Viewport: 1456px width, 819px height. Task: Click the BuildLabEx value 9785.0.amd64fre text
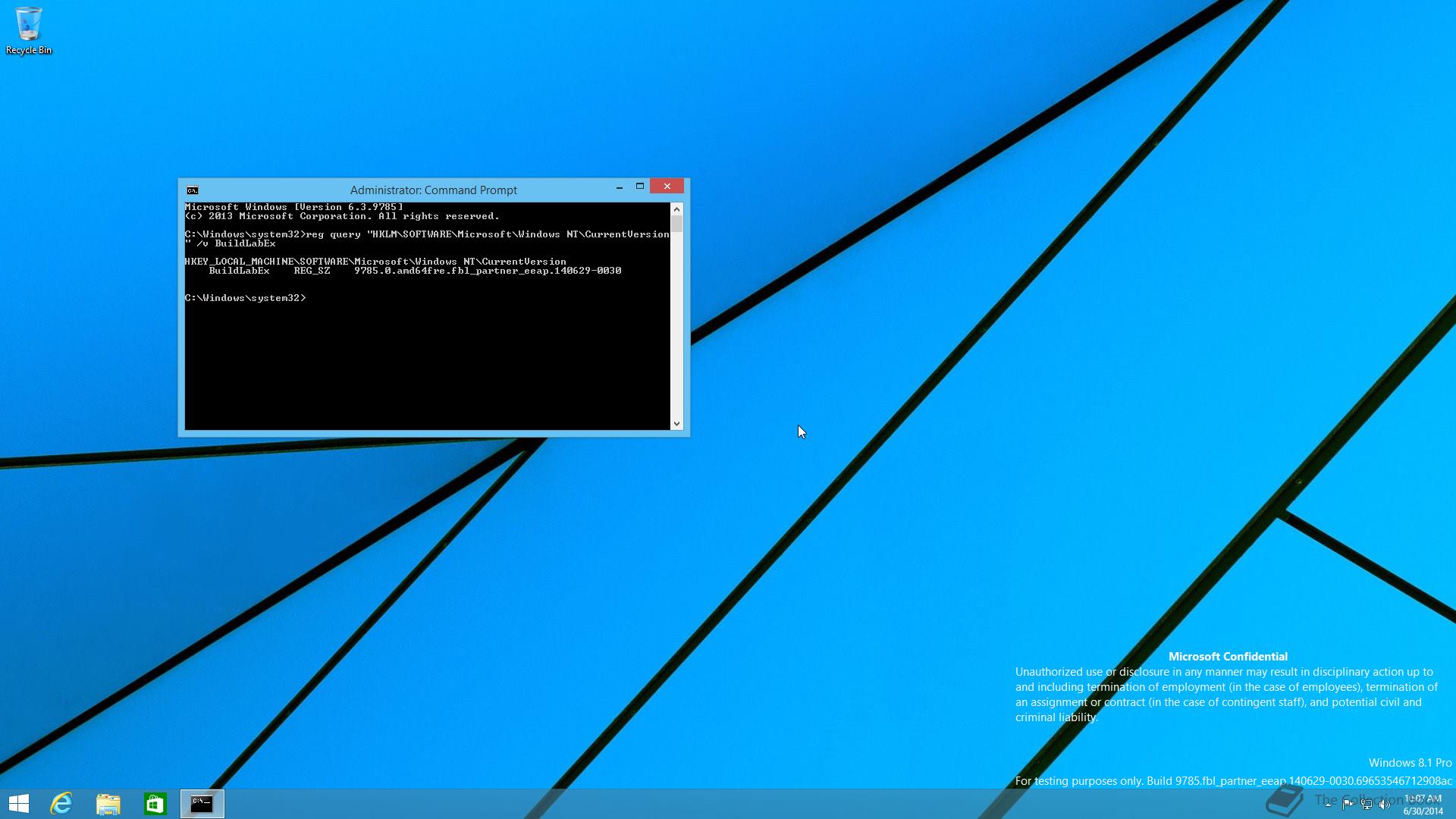(488, 271)
